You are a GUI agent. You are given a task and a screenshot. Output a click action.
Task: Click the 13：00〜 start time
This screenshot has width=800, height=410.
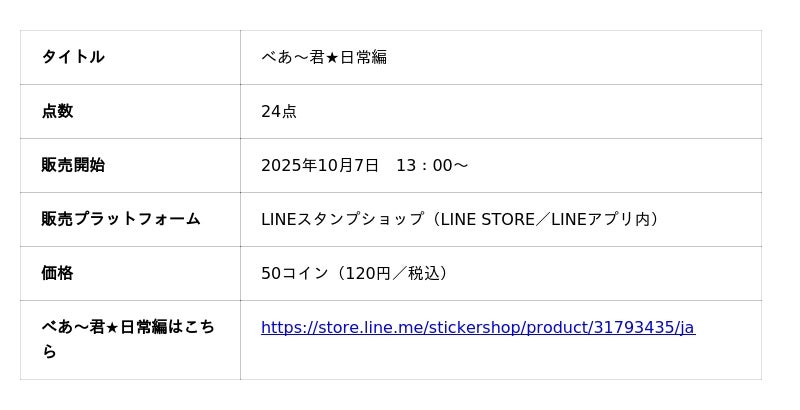click(432, 165)
